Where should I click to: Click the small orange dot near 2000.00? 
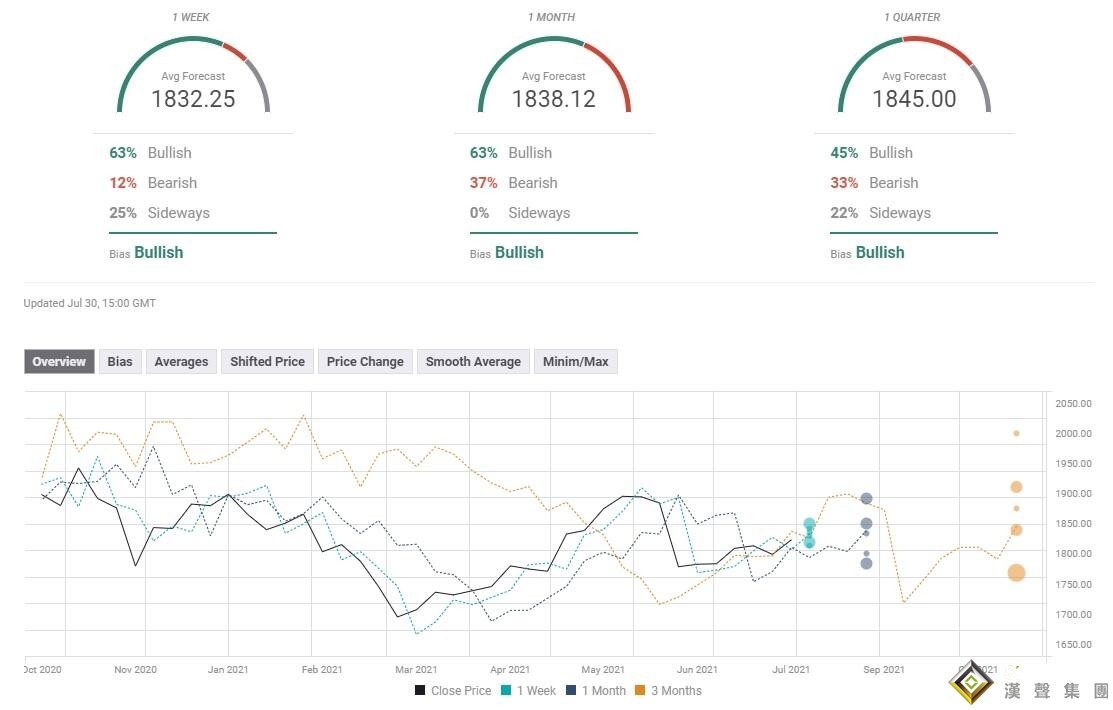(x=1016, y=433)
